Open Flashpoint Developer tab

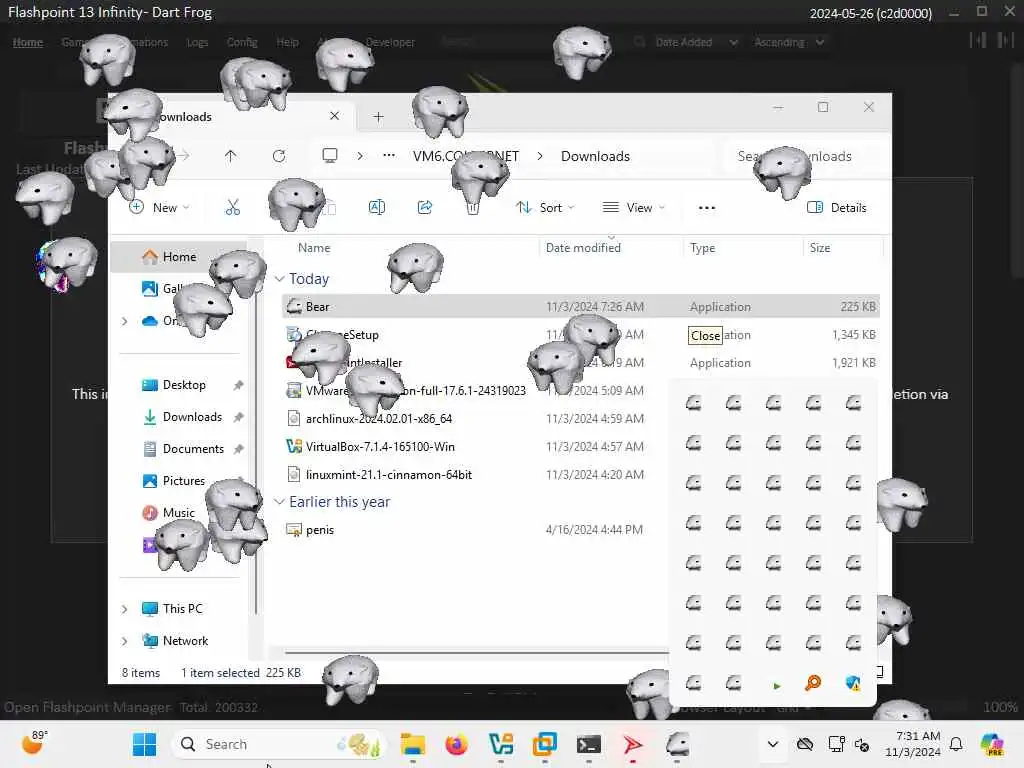[390, 42]
